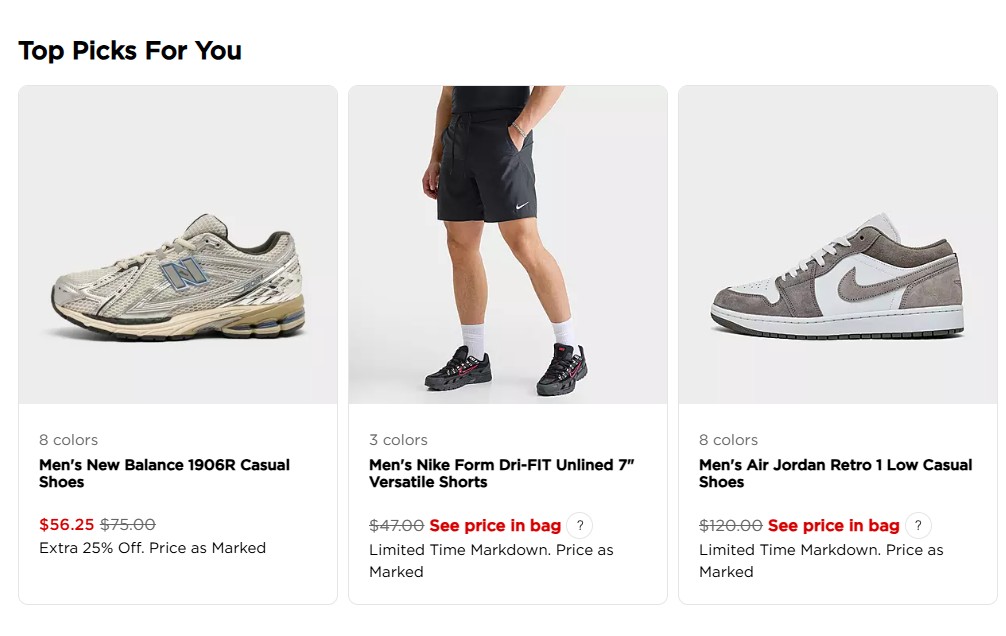The height and width of the screenshot is (636, 1006).
Task: Click the 8 colors label on the New Balance card
Action: click(69, 440)
